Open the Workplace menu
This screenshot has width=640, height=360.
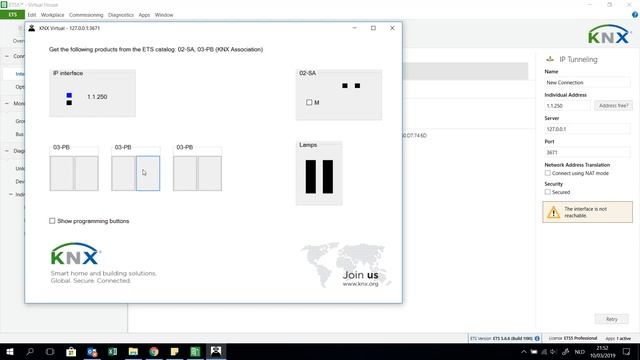52,15
